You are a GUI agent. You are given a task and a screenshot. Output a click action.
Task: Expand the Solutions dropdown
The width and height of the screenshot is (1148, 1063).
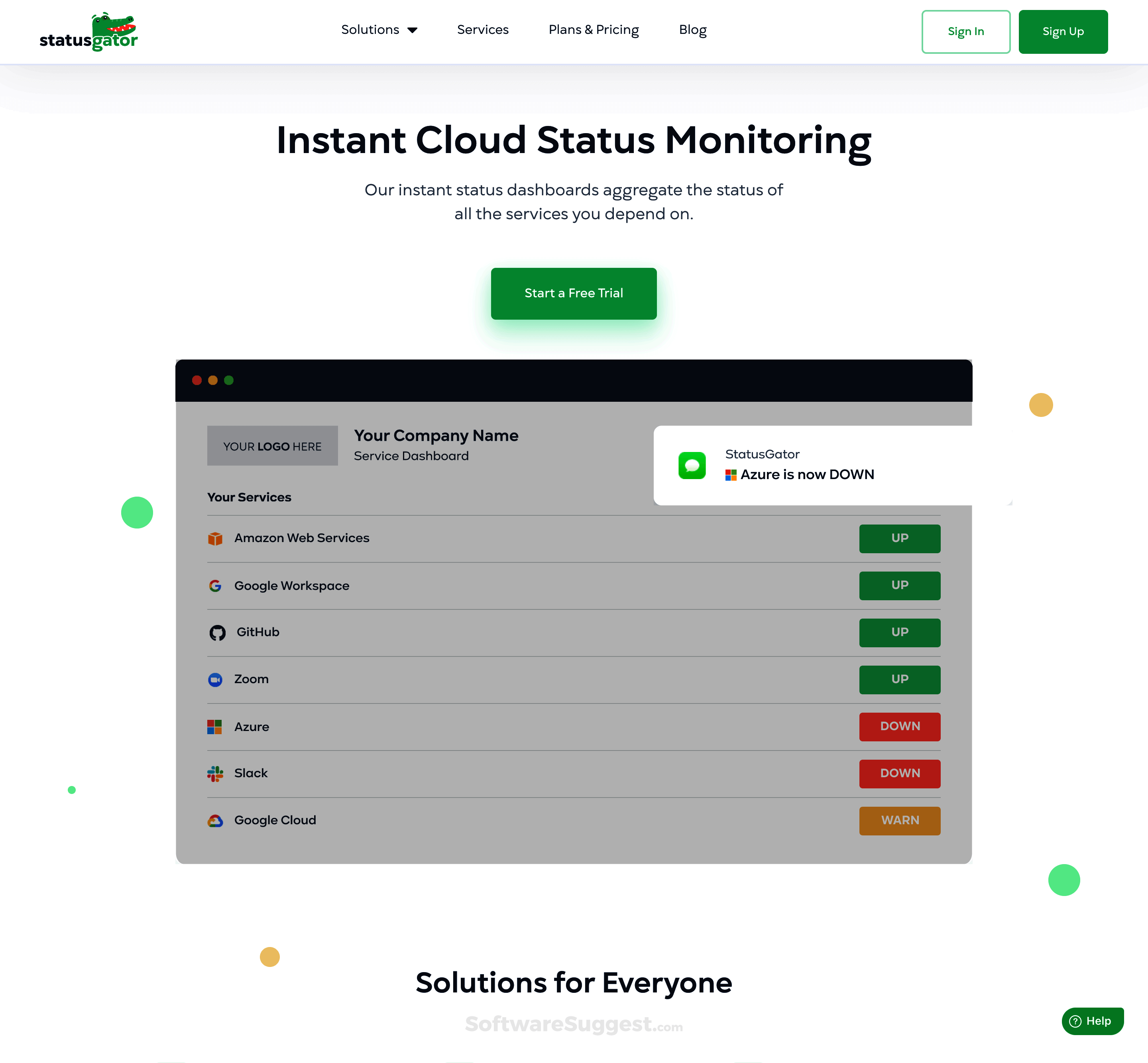tap(379, 29)
